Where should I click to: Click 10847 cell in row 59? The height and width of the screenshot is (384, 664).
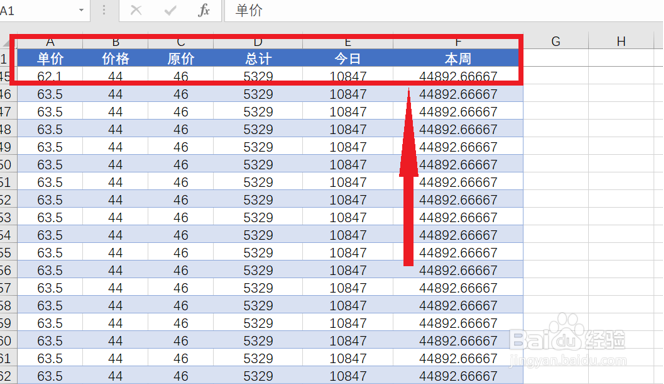(x=348, y=323)
